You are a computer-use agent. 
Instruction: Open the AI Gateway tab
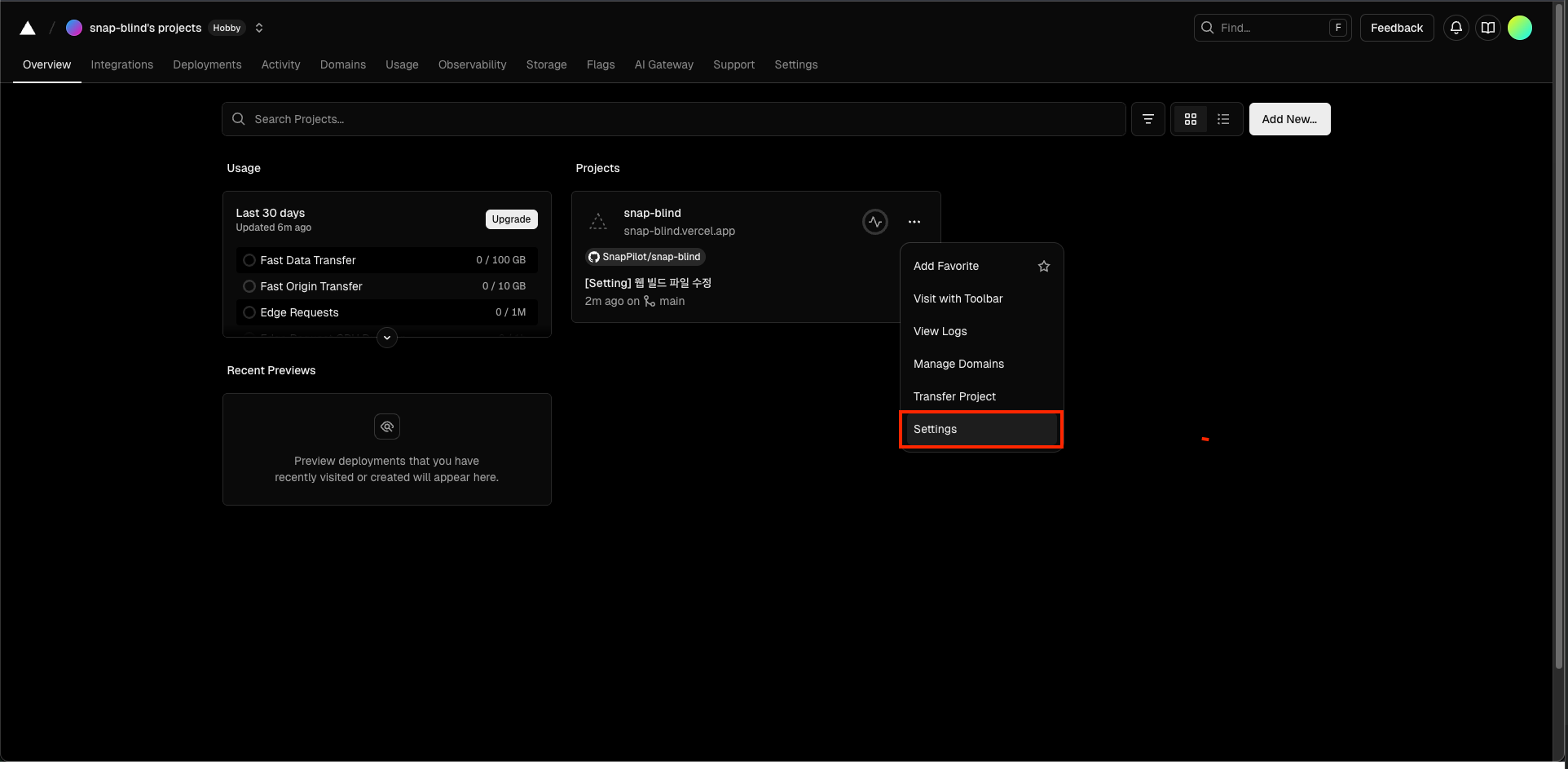click(x=663, y=64)
